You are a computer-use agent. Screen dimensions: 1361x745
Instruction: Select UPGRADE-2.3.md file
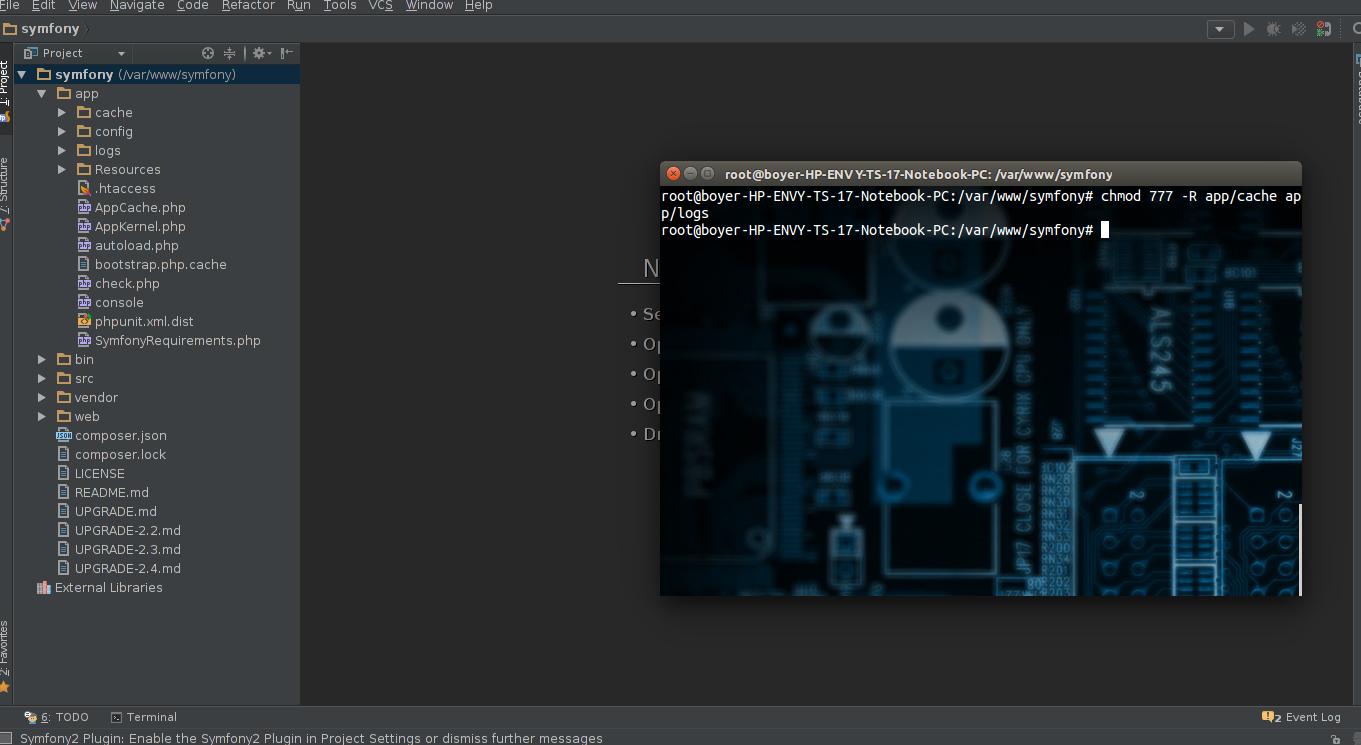(x=127, y=549)
